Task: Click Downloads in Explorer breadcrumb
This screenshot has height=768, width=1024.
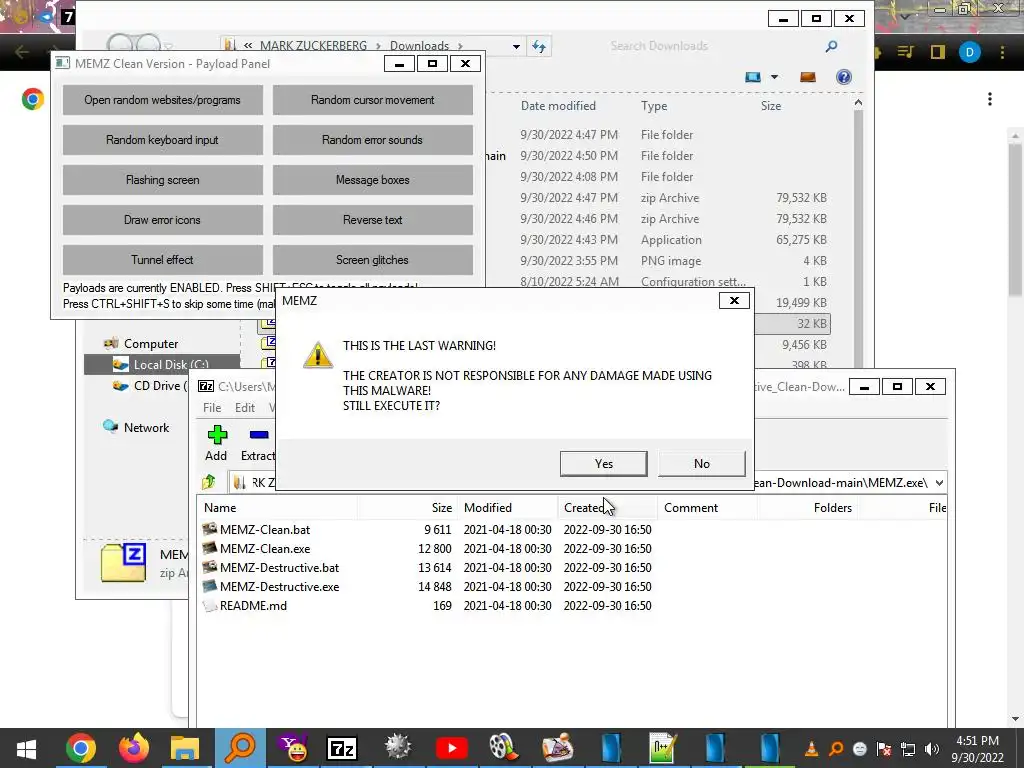Action: [419, 46]
